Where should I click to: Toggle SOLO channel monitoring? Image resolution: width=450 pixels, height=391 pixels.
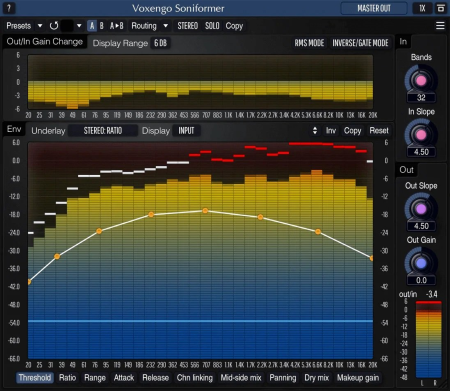212,26
